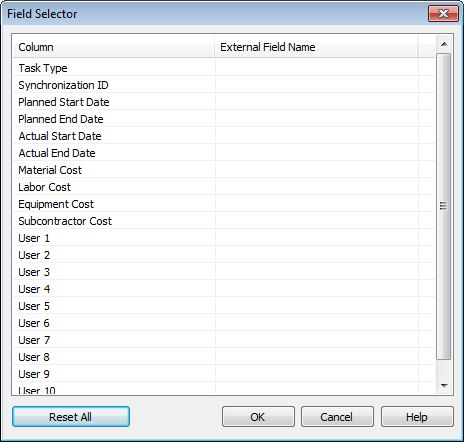Click the Reset All button
This screenshot has height=442, width=464.
click(x=71, y=417)
